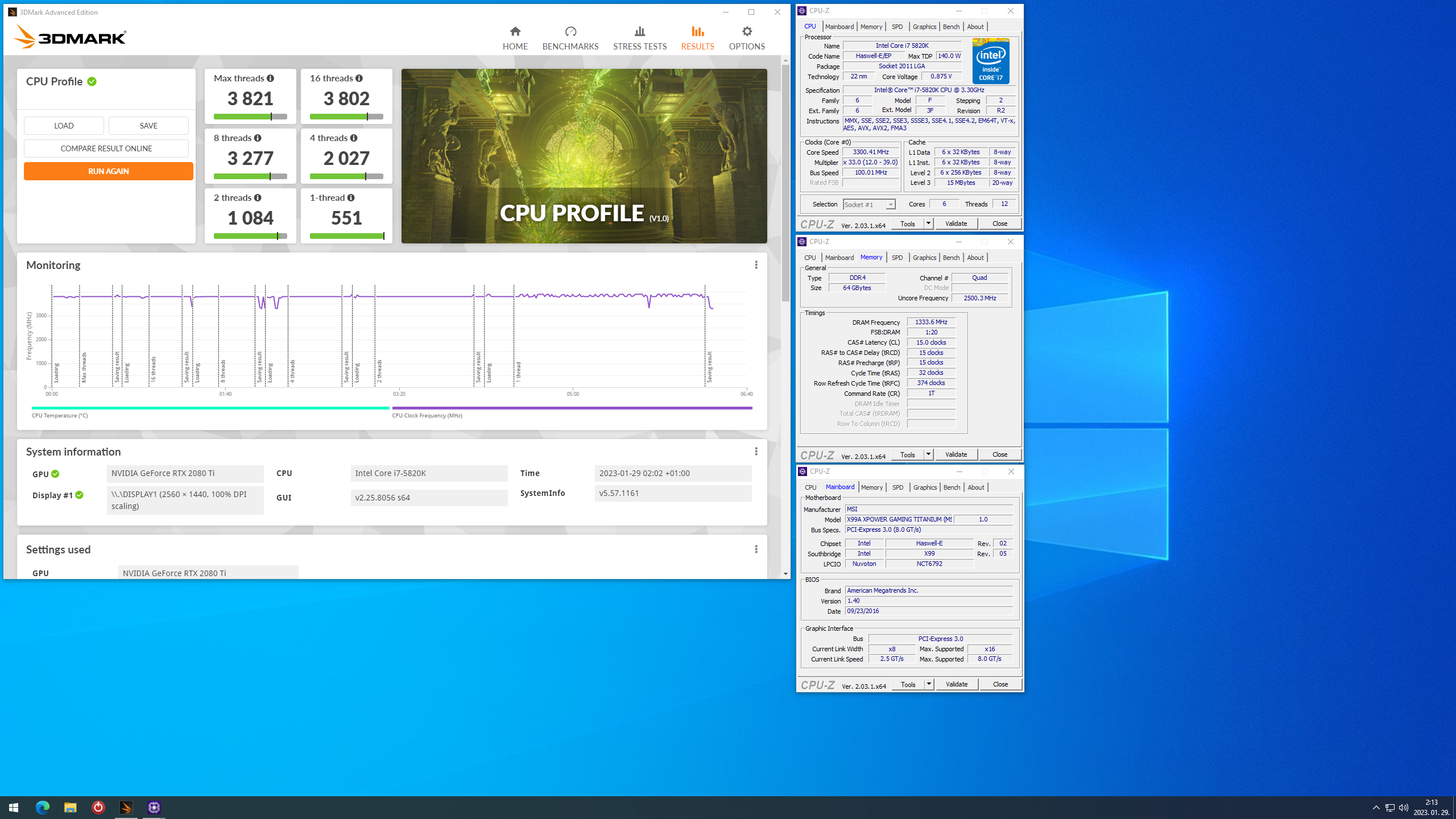The height and width of the screenshot is (819, 1456).
Task: Expand Tools dropdown arrow in top CPU-Z
Action: click(928, 224)
